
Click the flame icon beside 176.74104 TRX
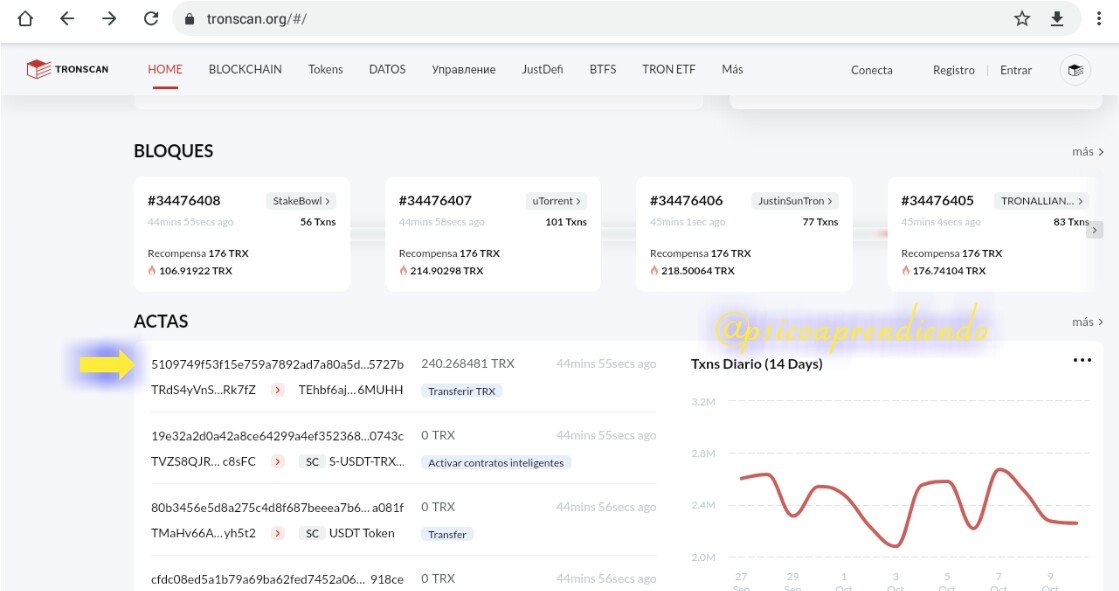point(906,271)
